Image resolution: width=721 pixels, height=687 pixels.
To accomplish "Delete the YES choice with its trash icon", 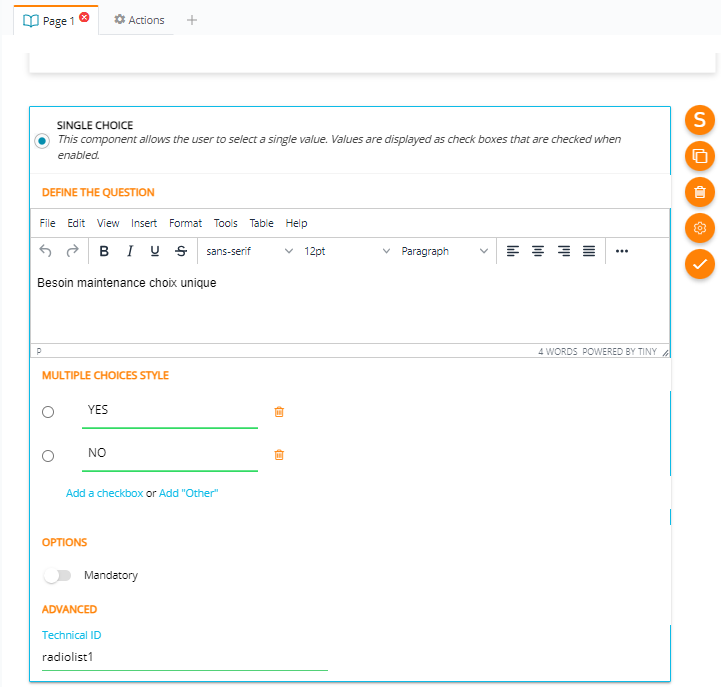I will point(279,412).
